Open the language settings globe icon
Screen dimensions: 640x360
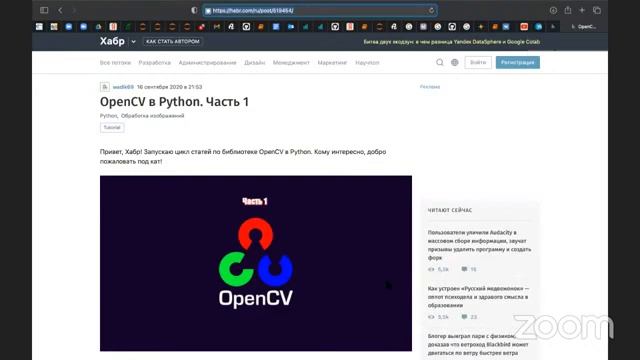tap(455, 62)
